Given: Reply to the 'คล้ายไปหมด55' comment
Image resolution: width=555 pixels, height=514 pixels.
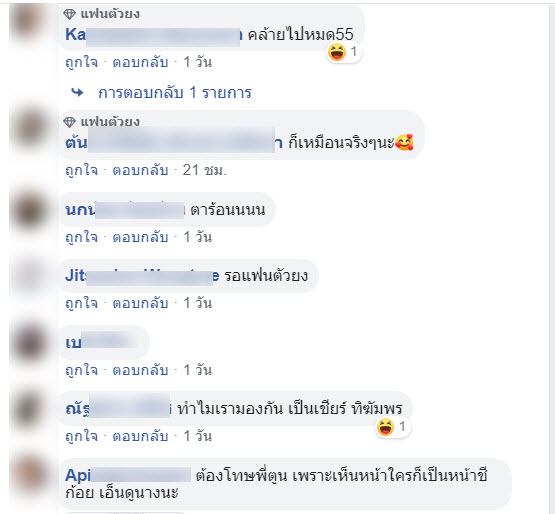Looking at the screenshot, I should (140, 62).
